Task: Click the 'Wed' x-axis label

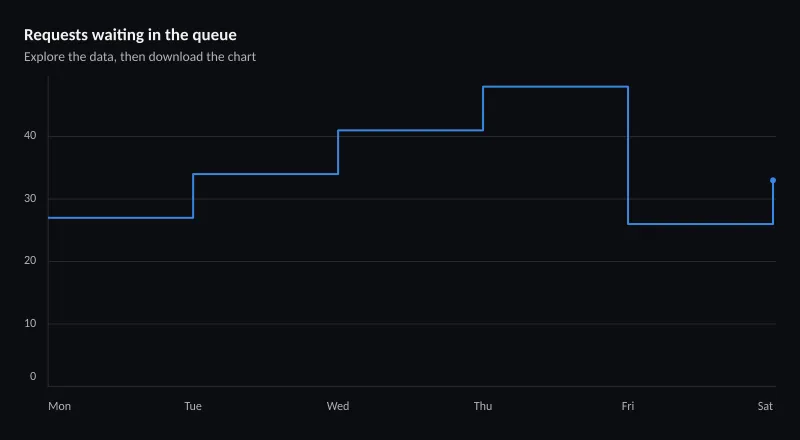Action: [338, 406]
